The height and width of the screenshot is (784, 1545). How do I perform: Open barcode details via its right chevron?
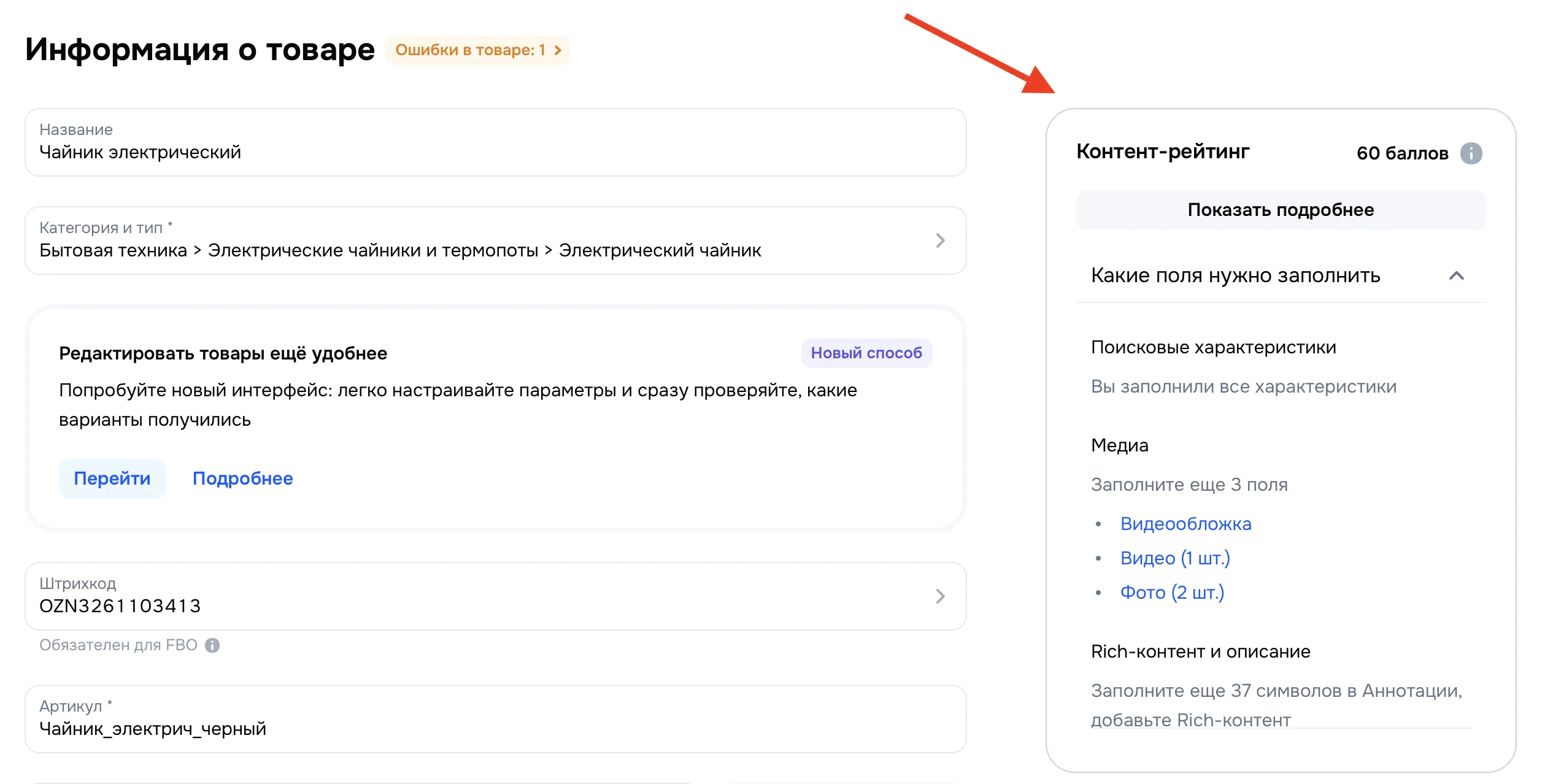tap(941, 596)
